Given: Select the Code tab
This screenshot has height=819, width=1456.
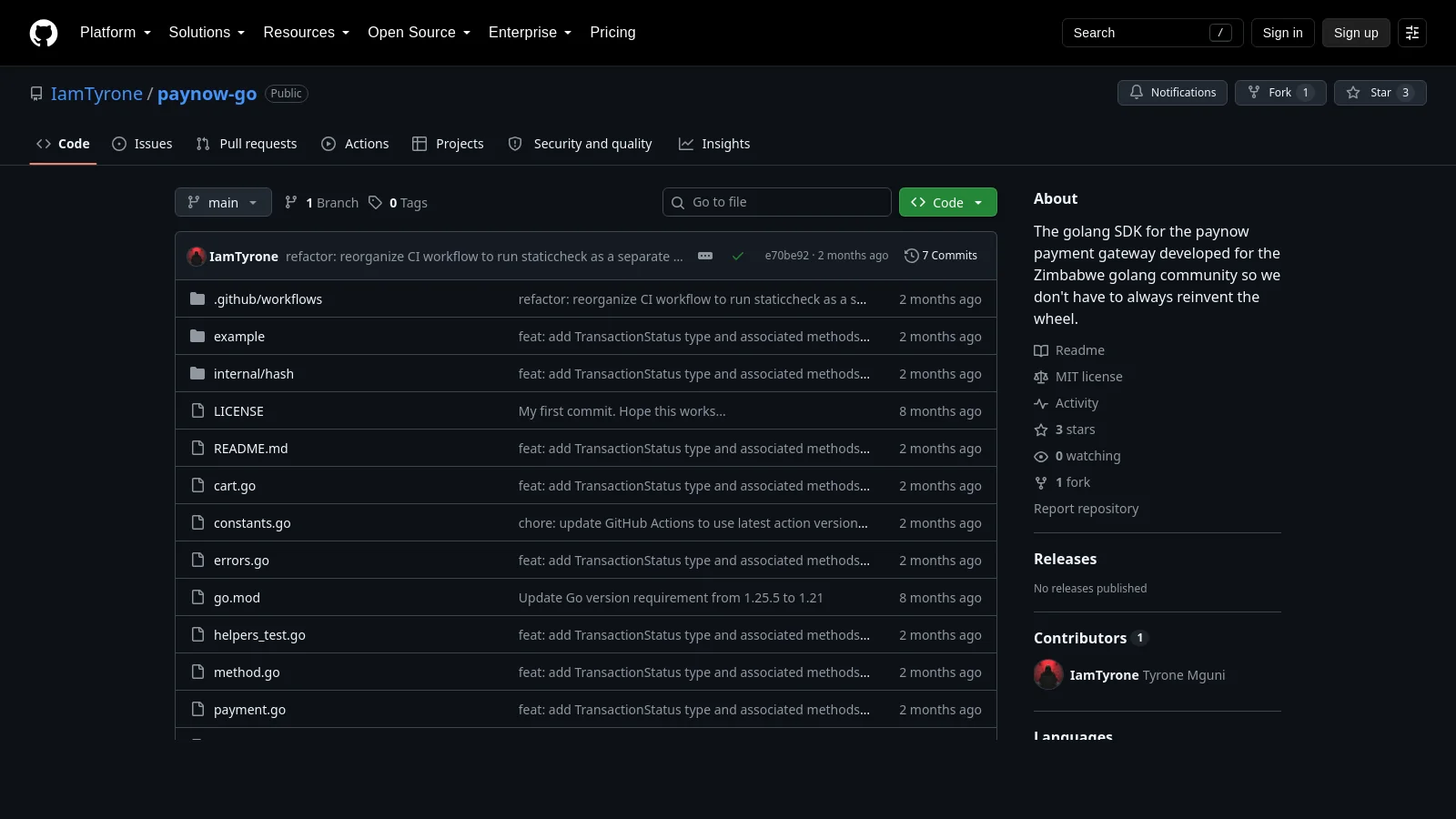Looking at the screenshot, I should pyautogui.click(x=63, y=144).
